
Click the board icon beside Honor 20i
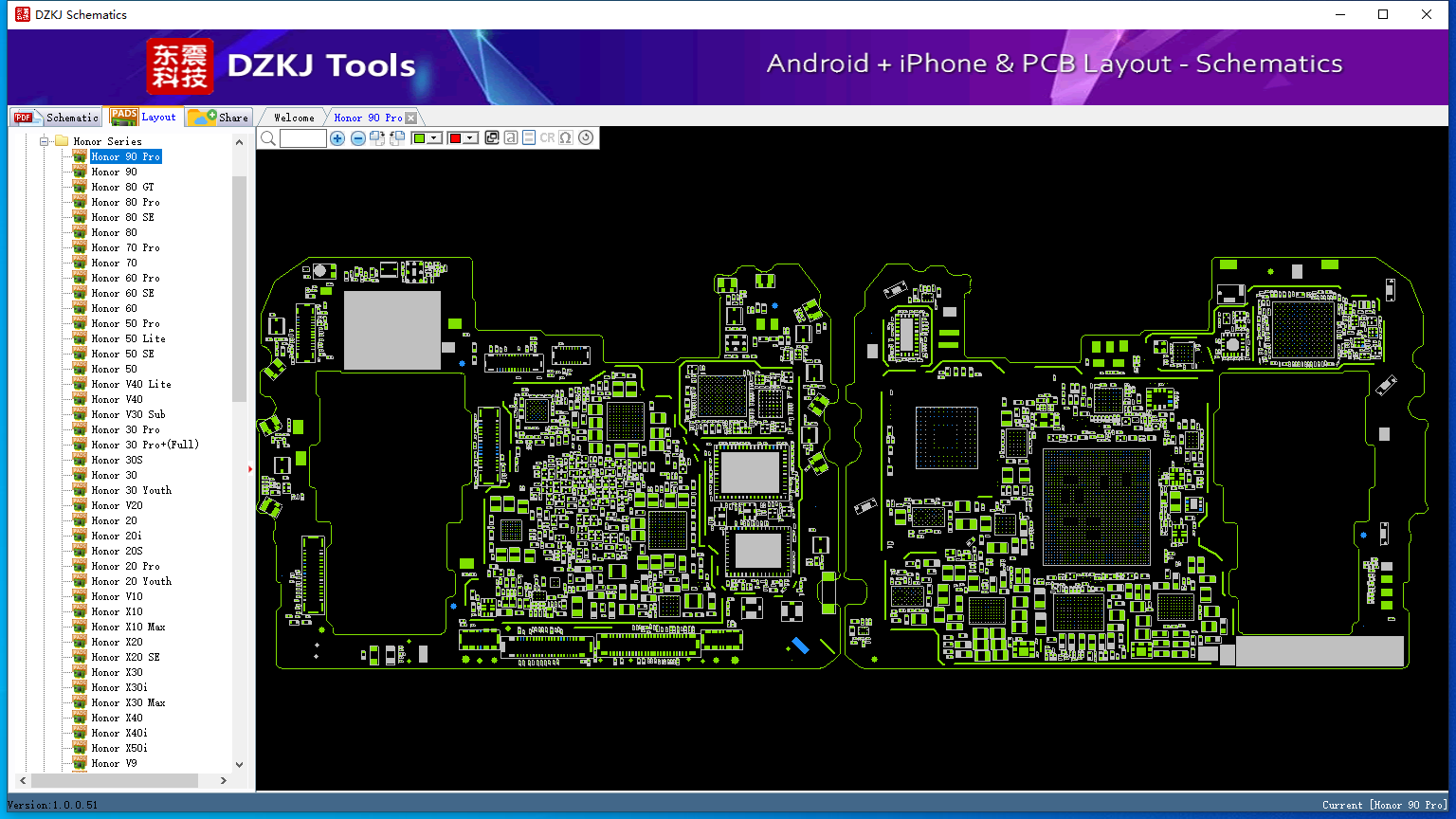[x=80, y=536]
